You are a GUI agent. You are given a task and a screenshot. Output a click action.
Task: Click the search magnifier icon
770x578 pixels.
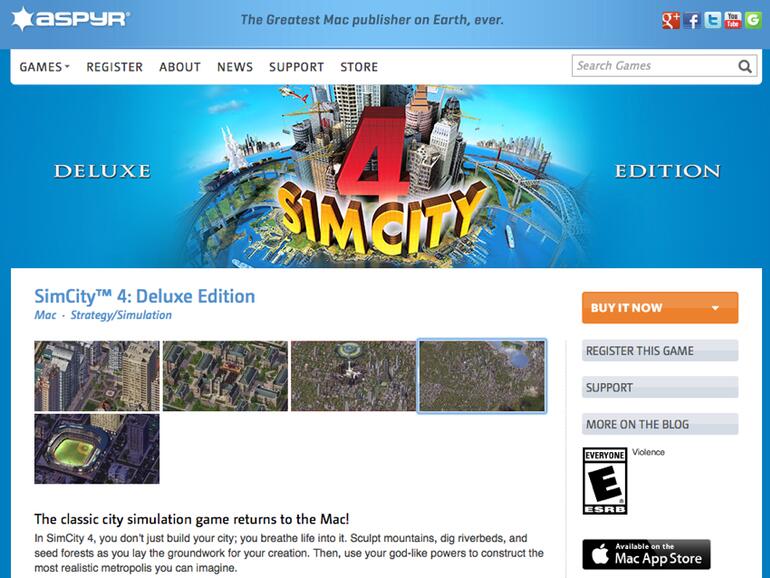coord(745,66)
